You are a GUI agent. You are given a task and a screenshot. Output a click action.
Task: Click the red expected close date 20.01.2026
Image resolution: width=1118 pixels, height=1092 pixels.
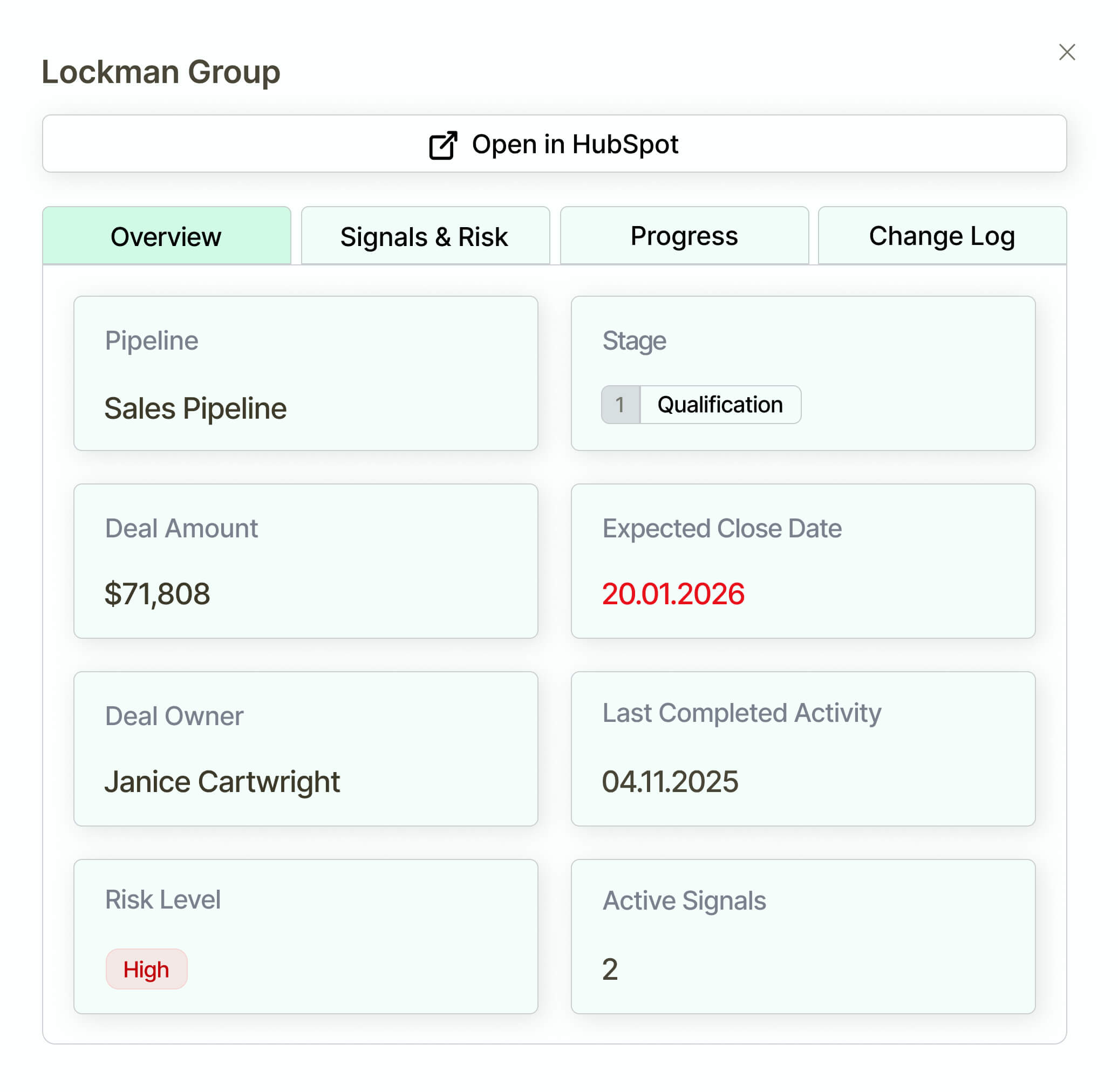click(673, 594)
